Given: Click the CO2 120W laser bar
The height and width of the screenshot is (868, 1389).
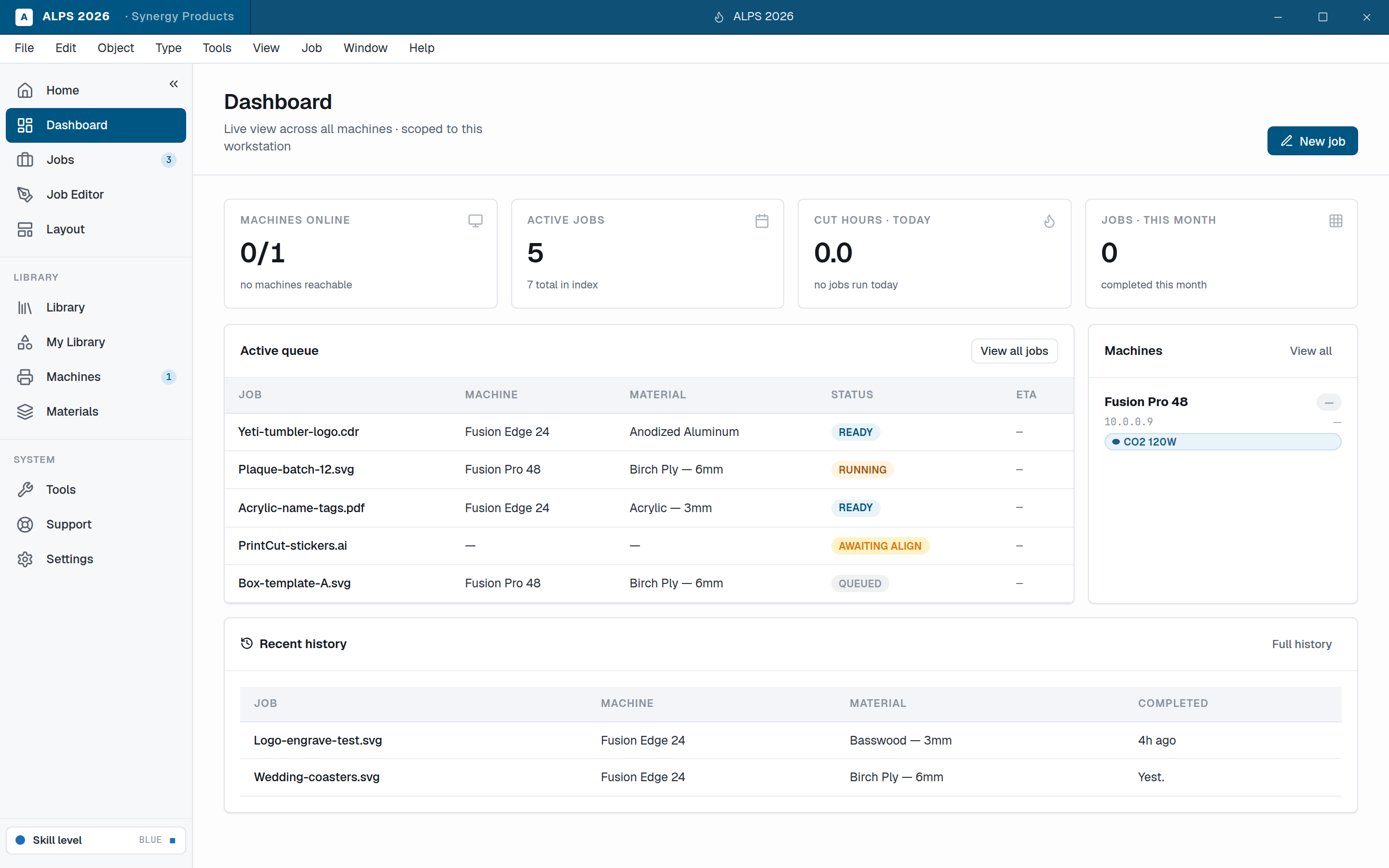Looking at the screenshot, I should tap(1222, 441).
